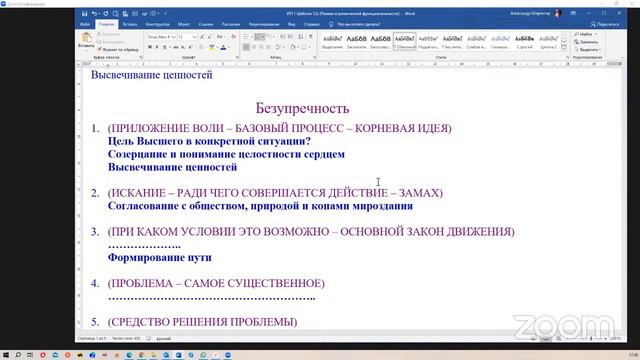Switch to the Макет (Layout) tab
This screenshot has height=360, width=640.
click(x=184, y=24)
